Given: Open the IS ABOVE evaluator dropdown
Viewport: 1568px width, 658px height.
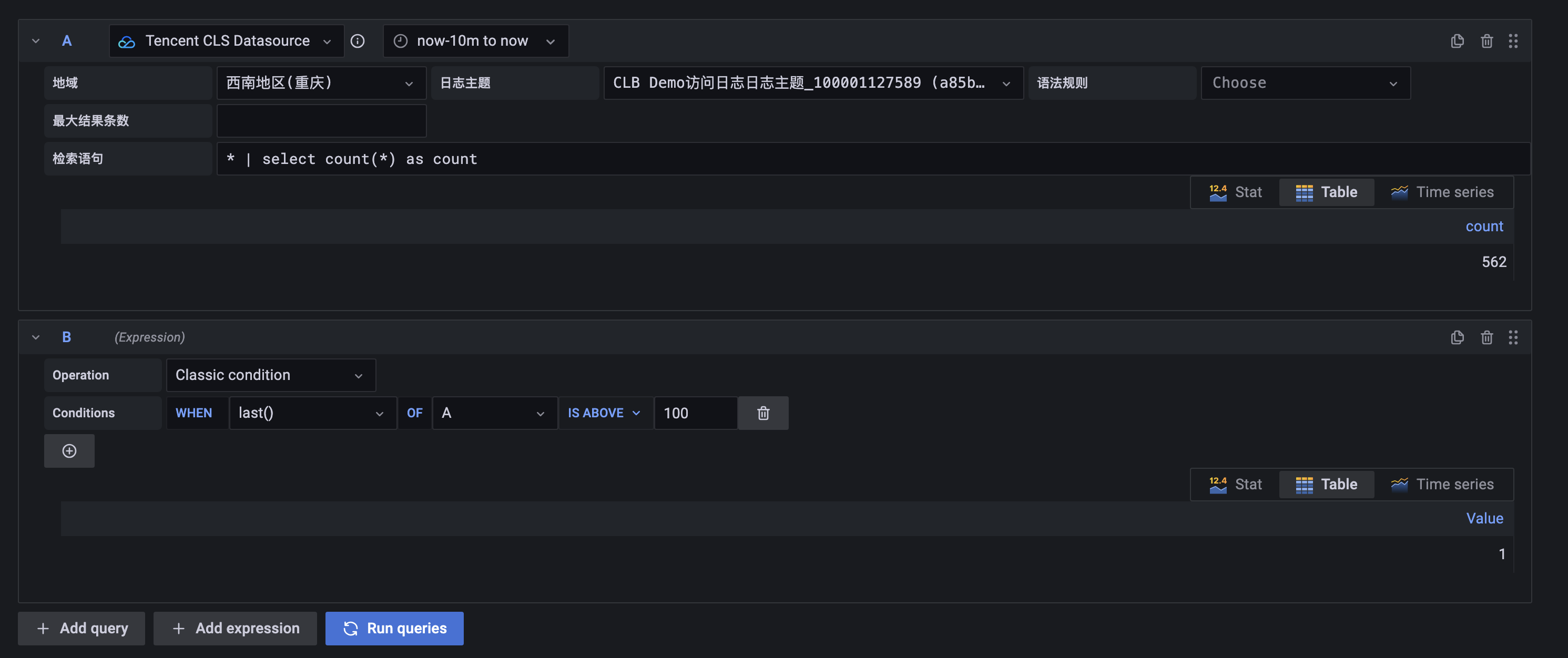Looking at the screenshot, I should [605, 413].
